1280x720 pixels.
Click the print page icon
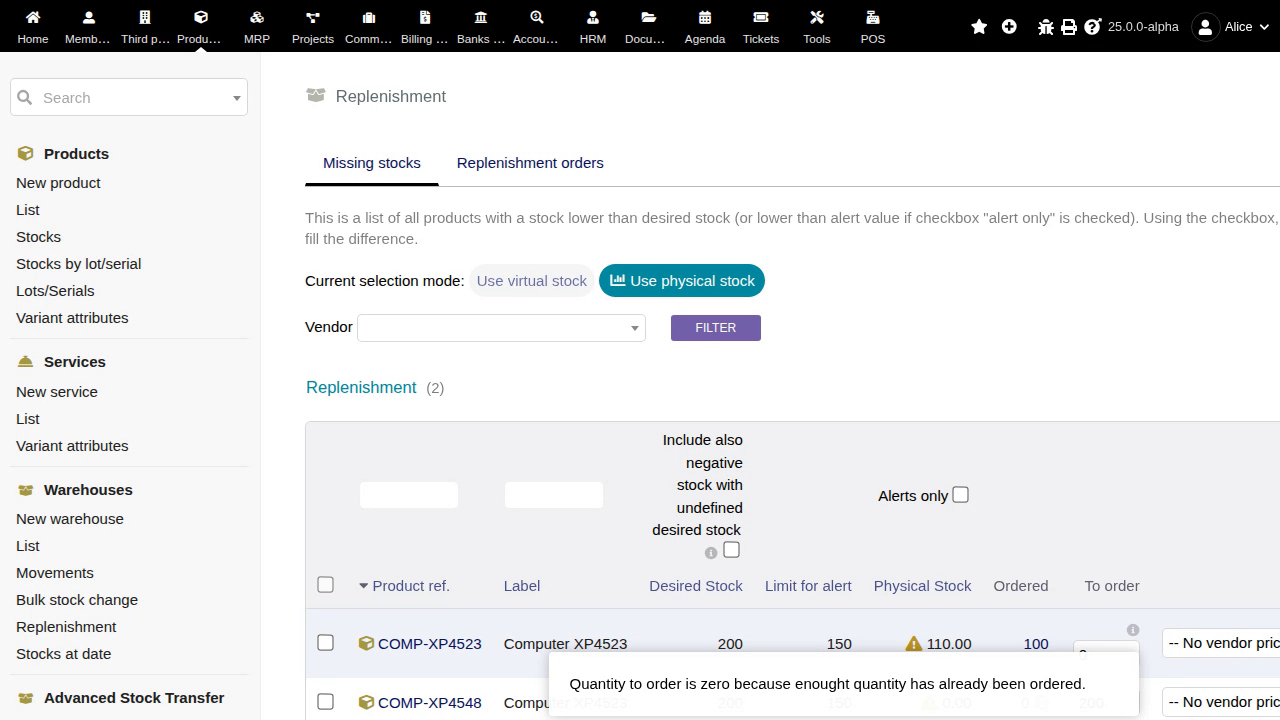pos(1069,27)
